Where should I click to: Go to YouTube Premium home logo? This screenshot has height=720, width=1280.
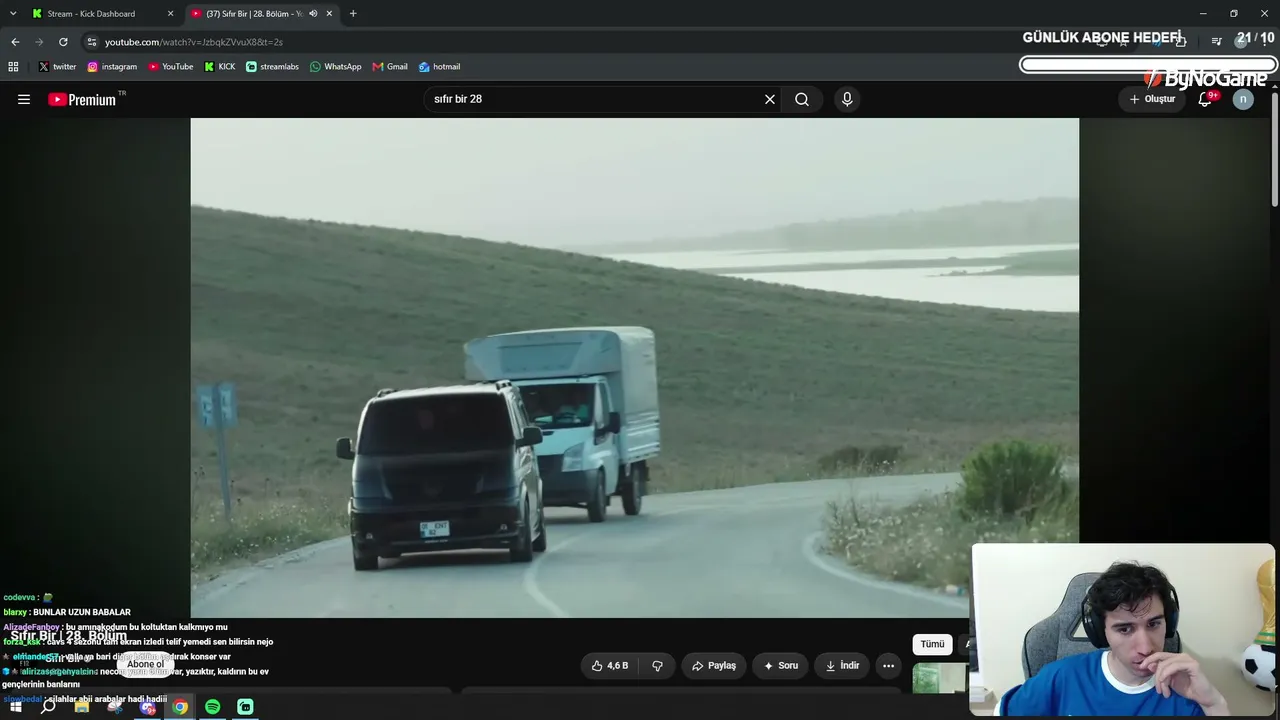(x=83, y=99)
